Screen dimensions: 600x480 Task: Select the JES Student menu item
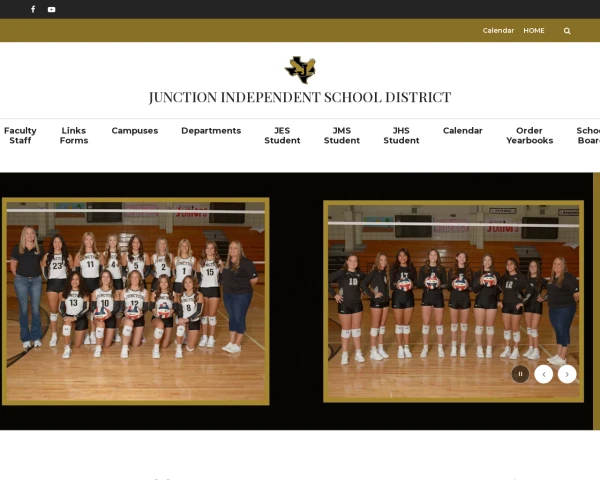282,136
